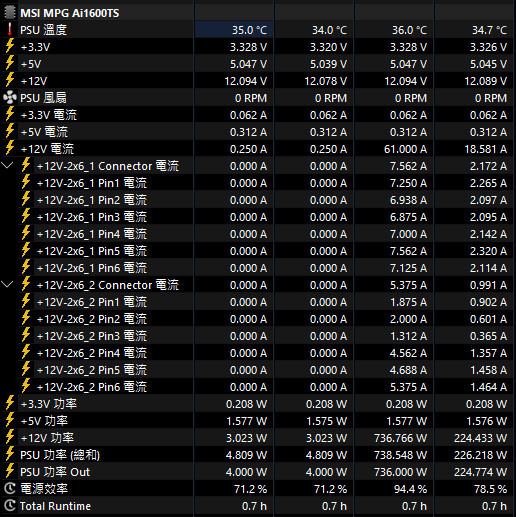Click the lightning icon for +3.3V 電流
Image resolution: width=516 pixels, height=517 pixels.
coord(10,114)
